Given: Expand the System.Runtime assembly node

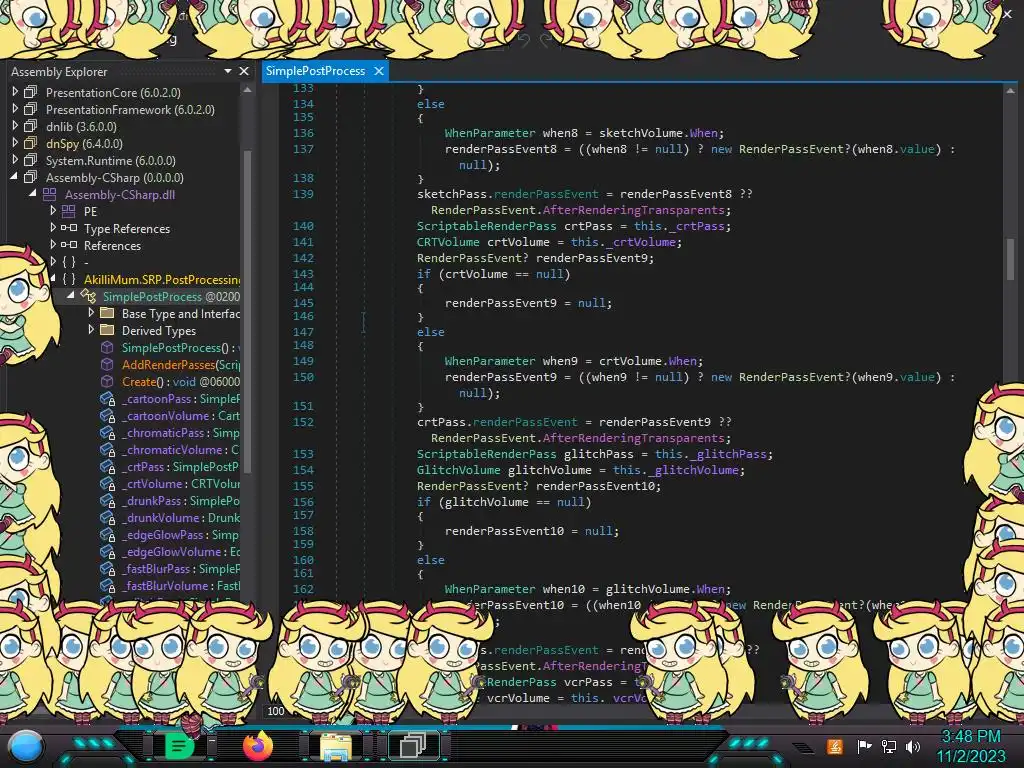Looking at the screenshot, I should [x=15, y=159].
